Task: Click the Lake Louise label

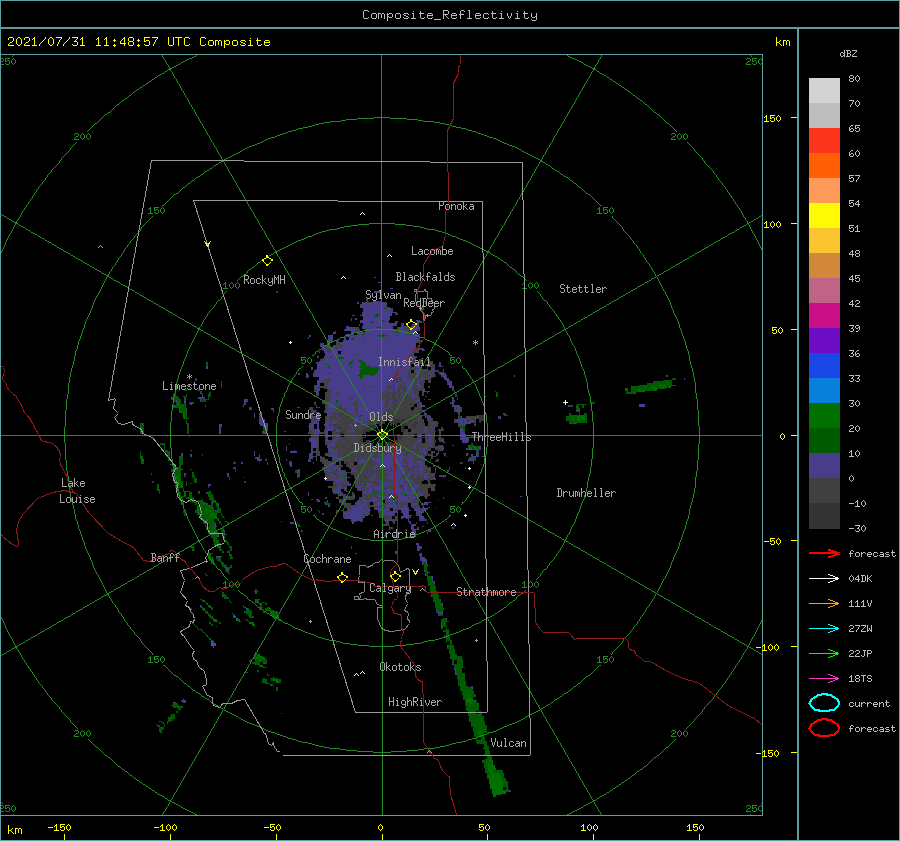Action: pyautogui.click(x=77, y=491)
